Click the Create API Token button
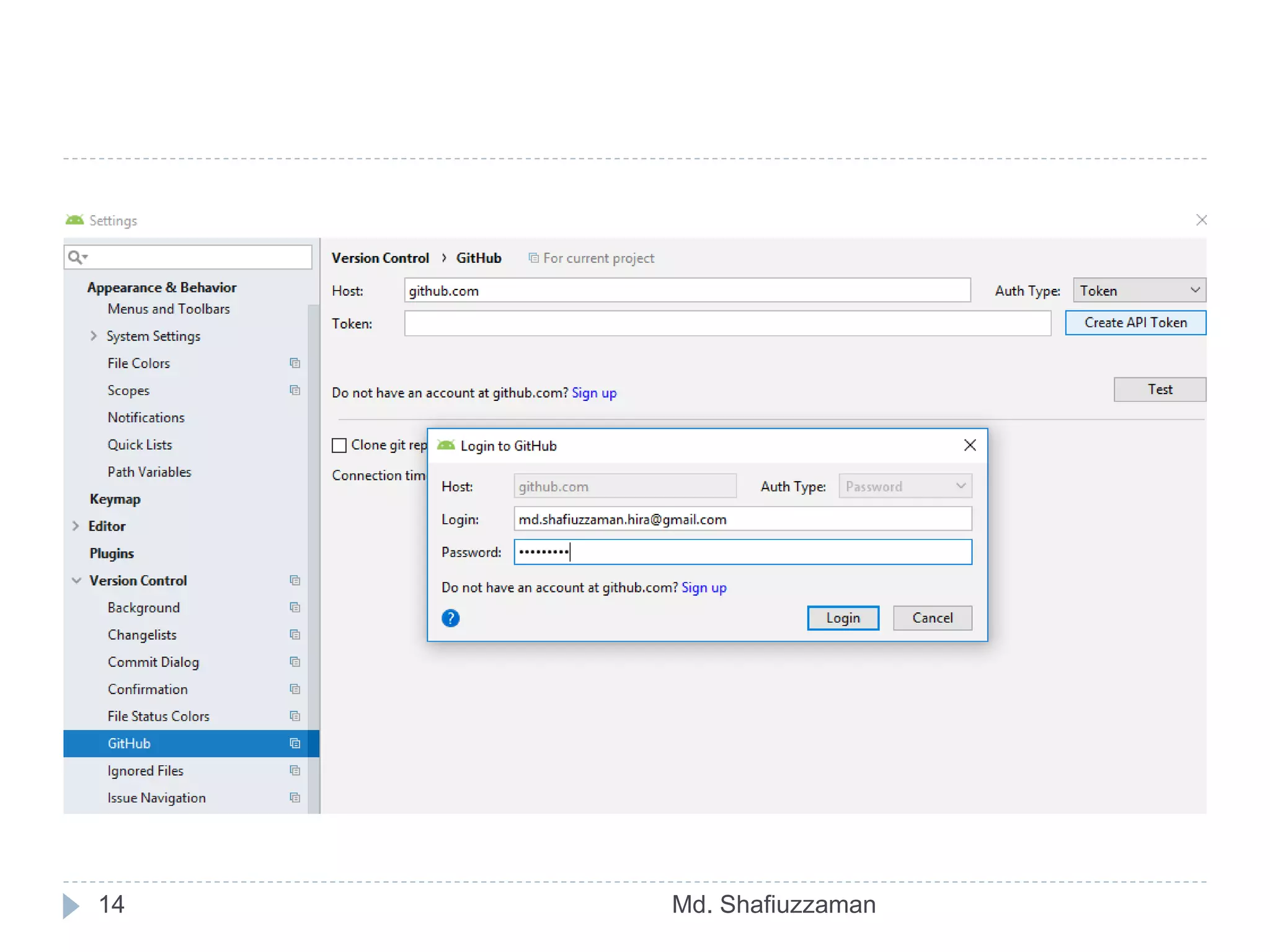 [1135, 323]
